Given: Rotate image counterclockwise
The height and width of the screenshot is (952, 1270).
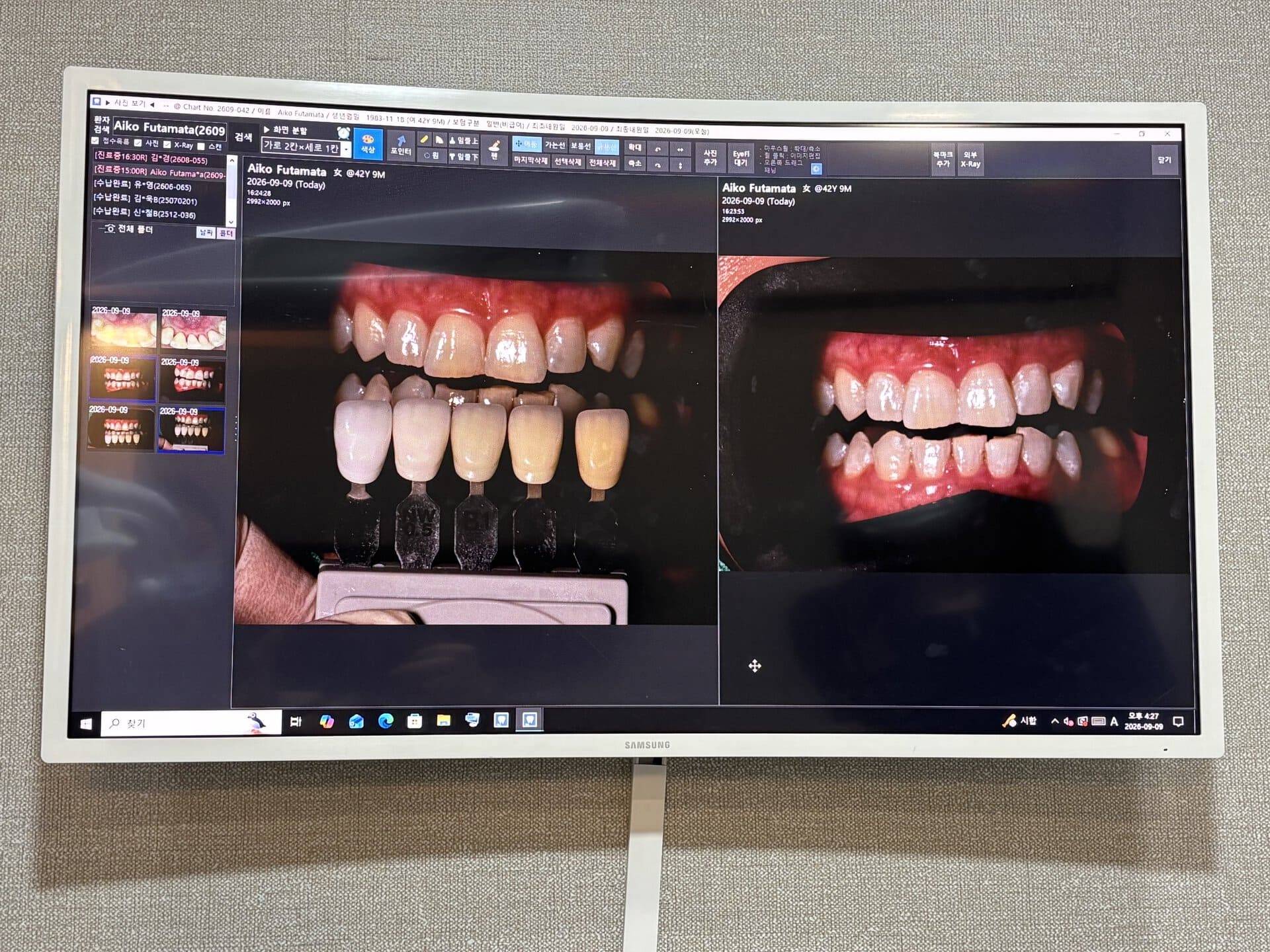Looking at the screenshot, I should (x=657, y=149).
